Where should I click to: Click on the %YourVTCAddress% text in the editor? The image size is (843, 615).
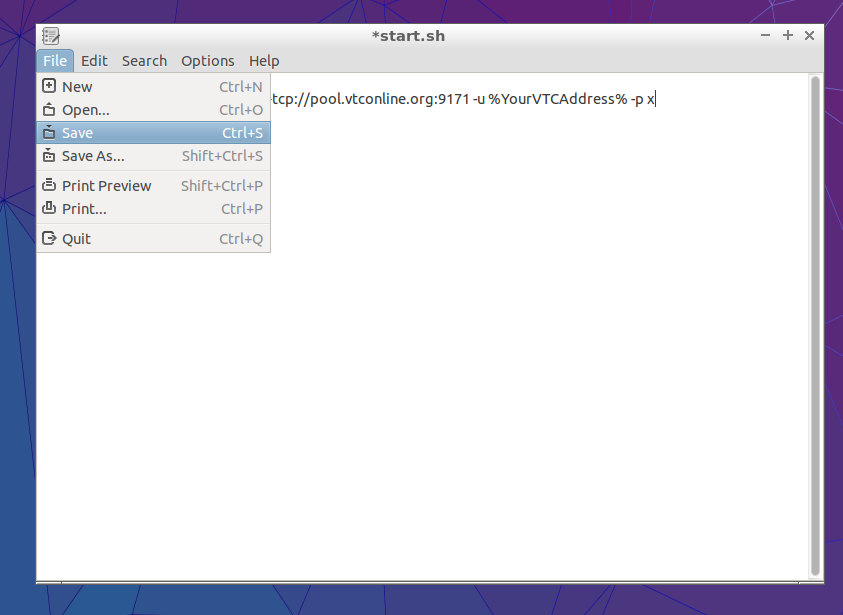(557, 99)
